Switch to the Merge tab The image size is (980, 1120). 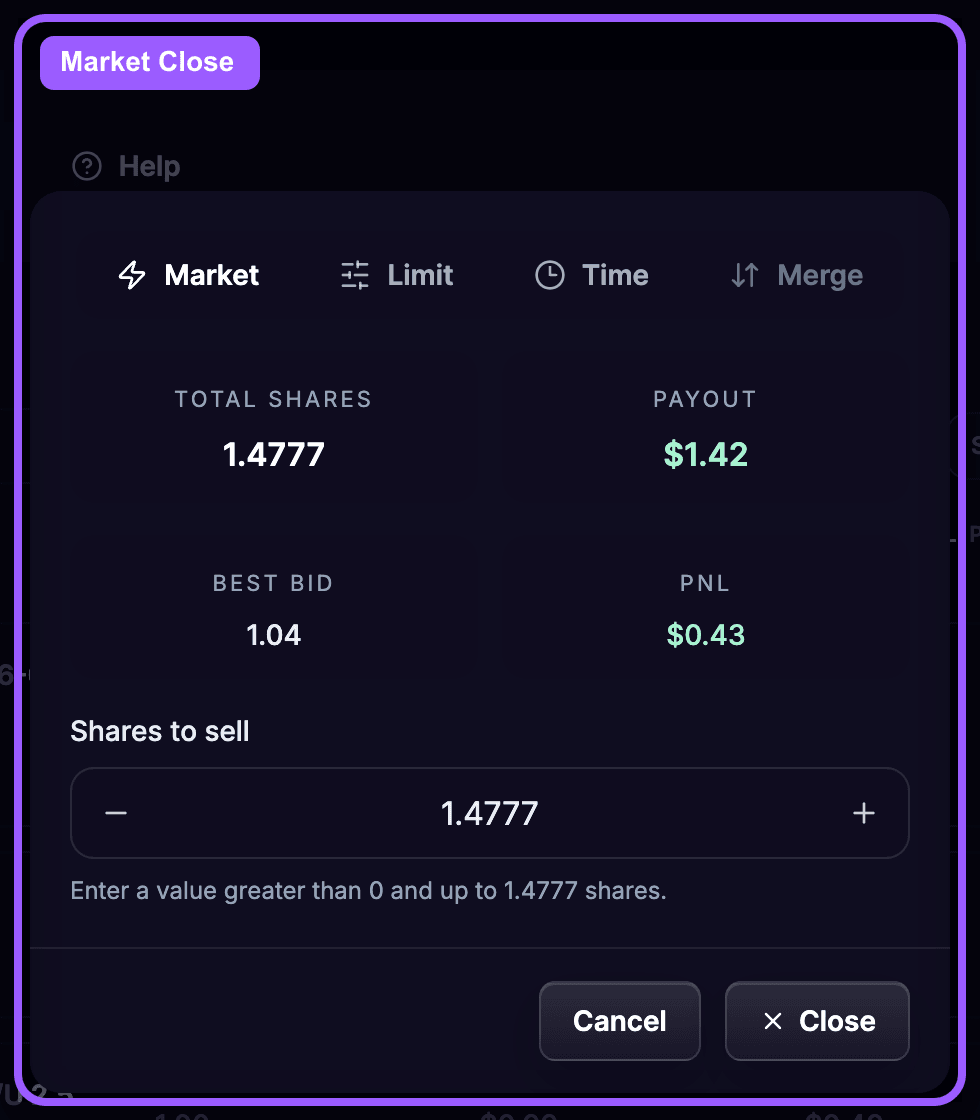[x=820, y=275]
